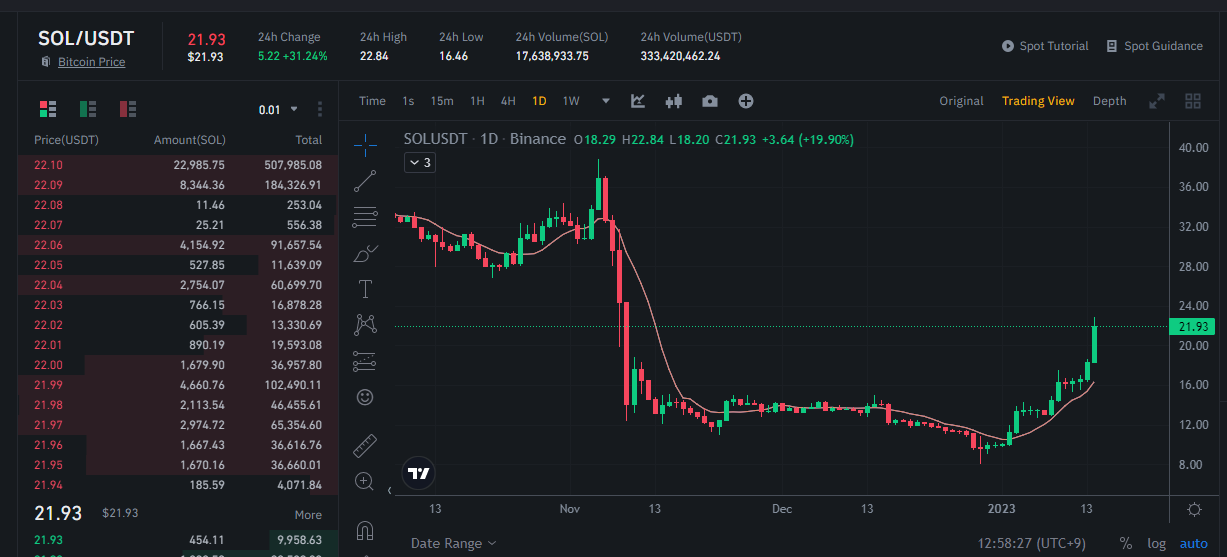Screen dimensions: 1227x557
Task: Switch to the Depth chart
Action: click(x=1109, y=101)
